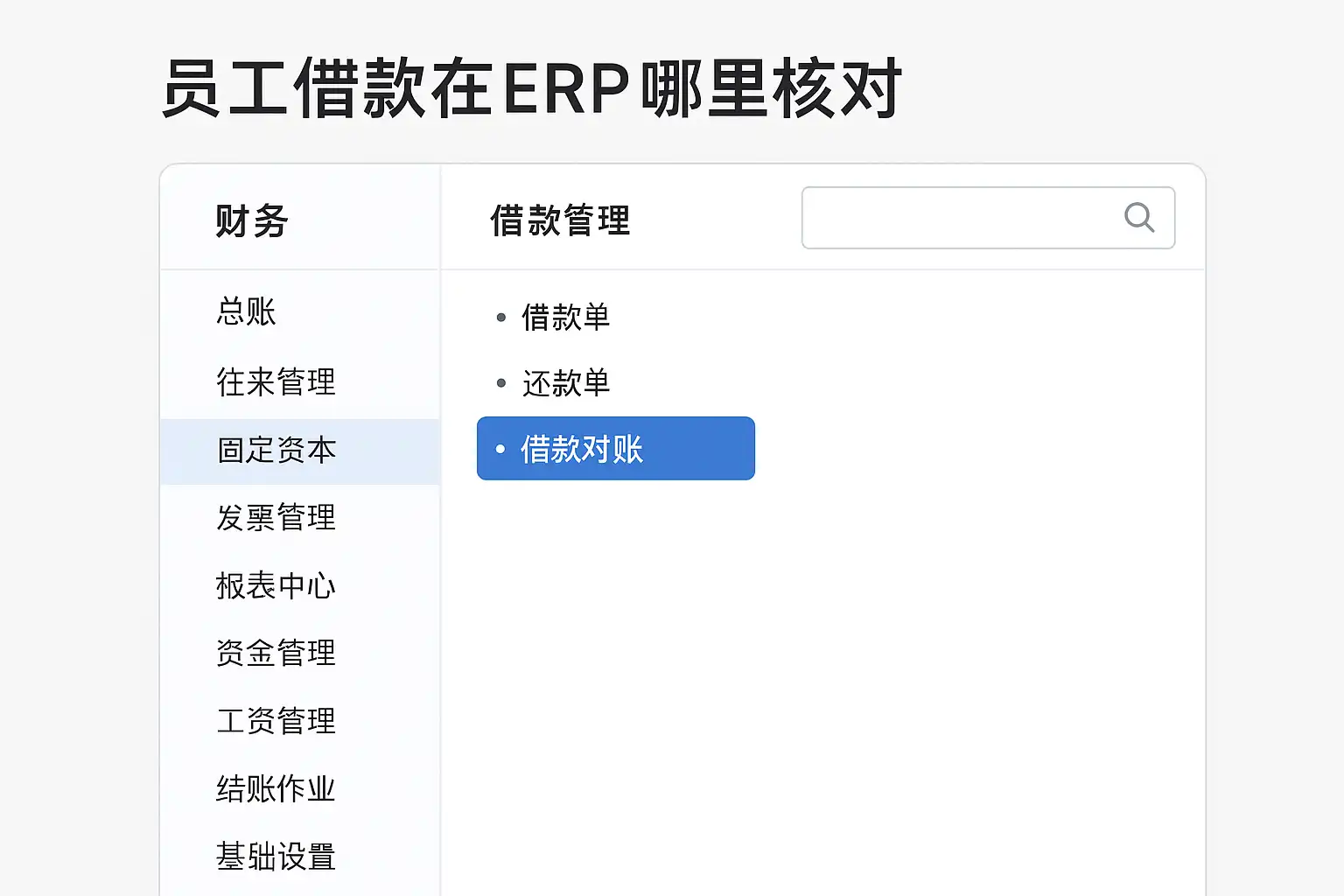Open 总账 in the sidebar

[x=246, y=311]
